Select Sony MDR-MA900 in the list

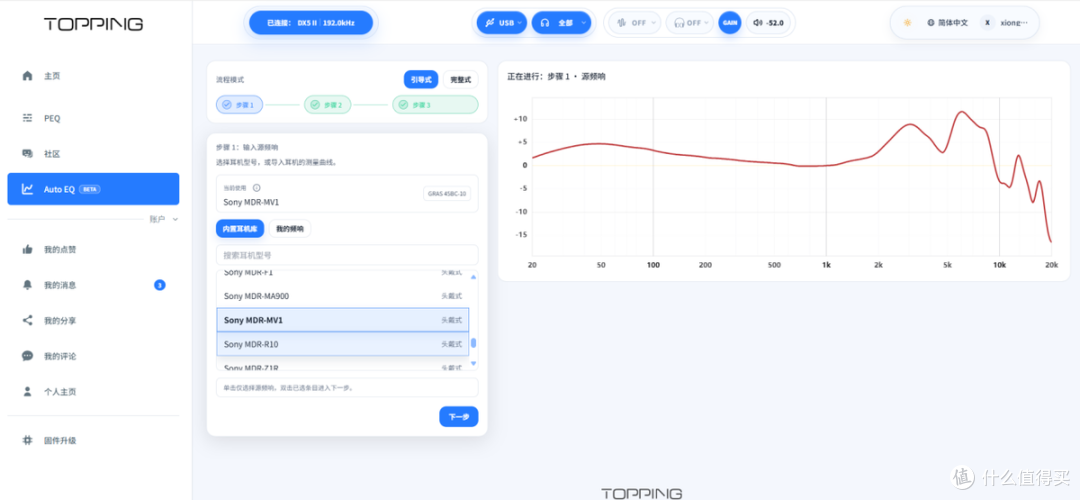[x=342, y=296]
